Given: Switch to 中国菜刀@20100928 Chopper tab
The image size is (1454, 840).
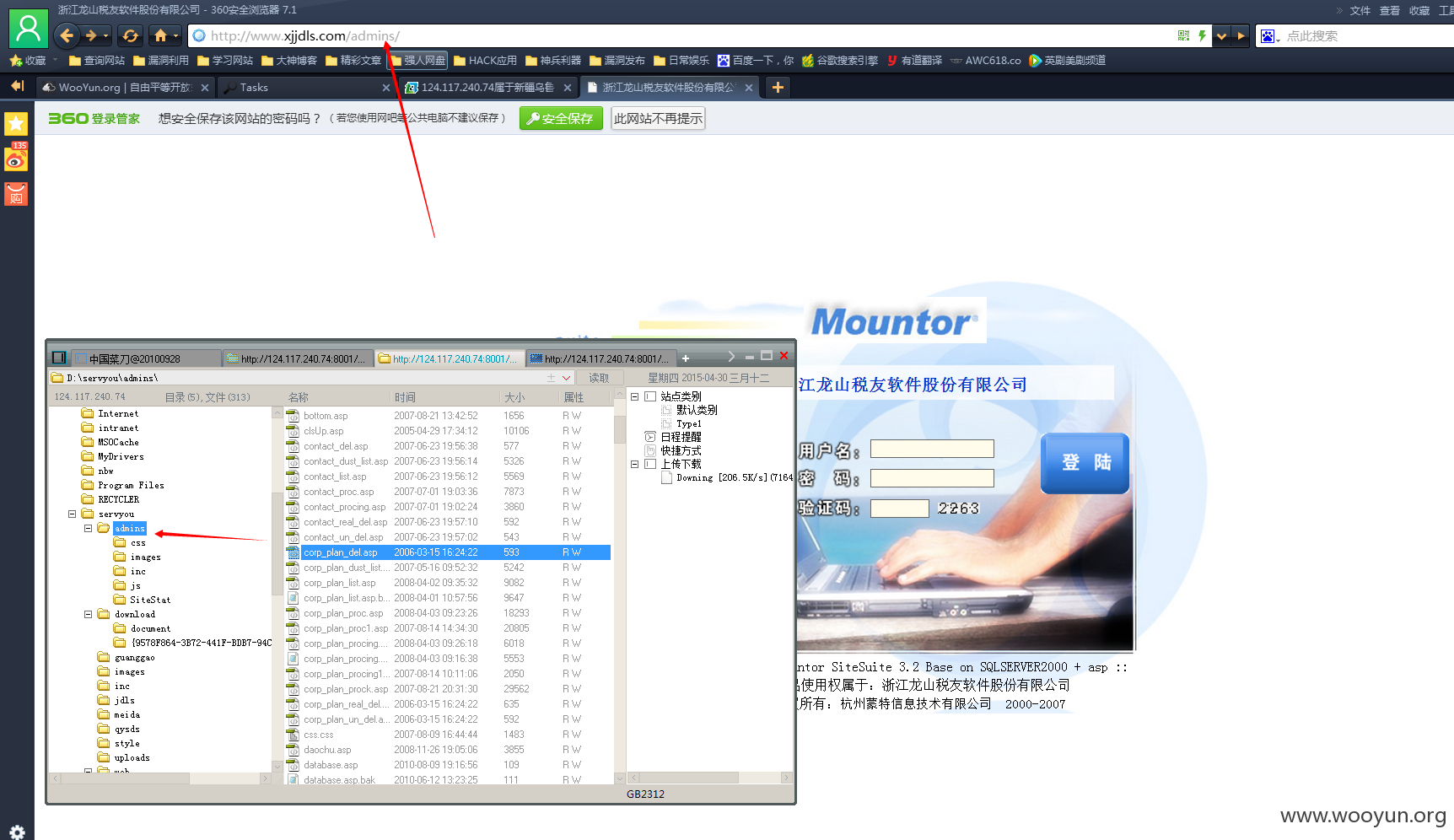Looking at the screenshot, I should [x=145, y=358].
